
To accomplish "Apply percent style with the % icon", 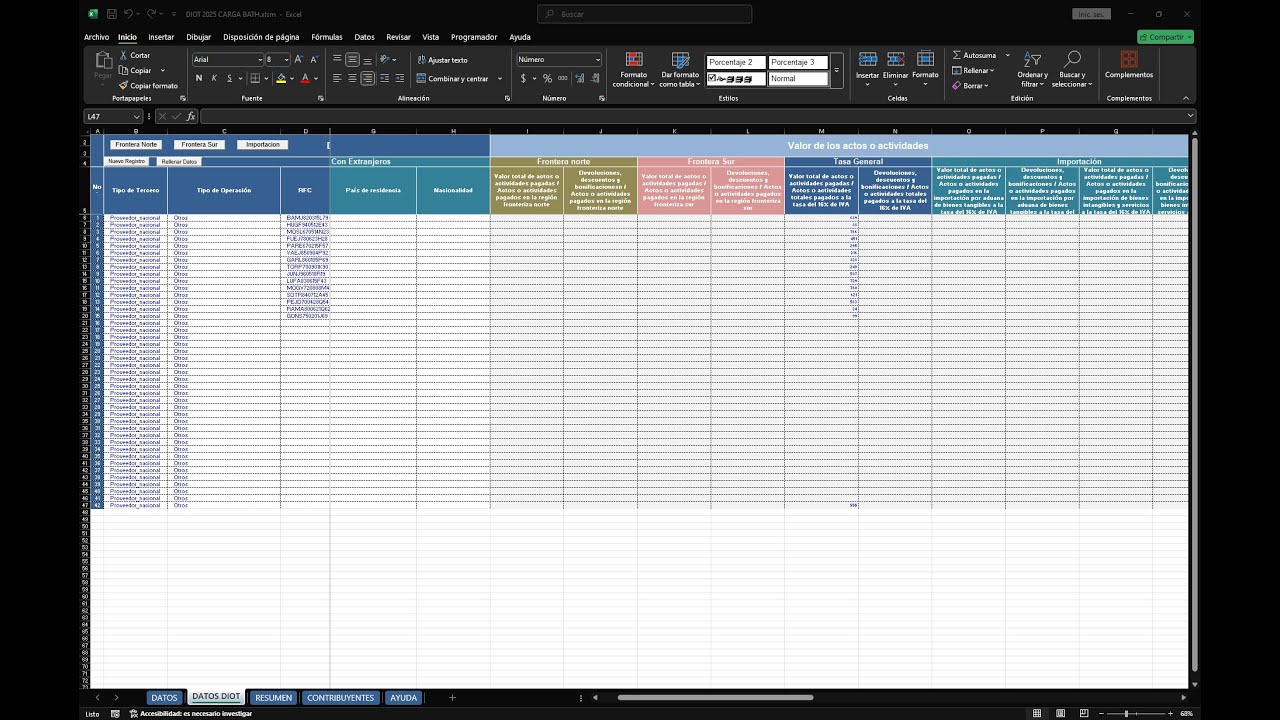I will coord(547,78).
